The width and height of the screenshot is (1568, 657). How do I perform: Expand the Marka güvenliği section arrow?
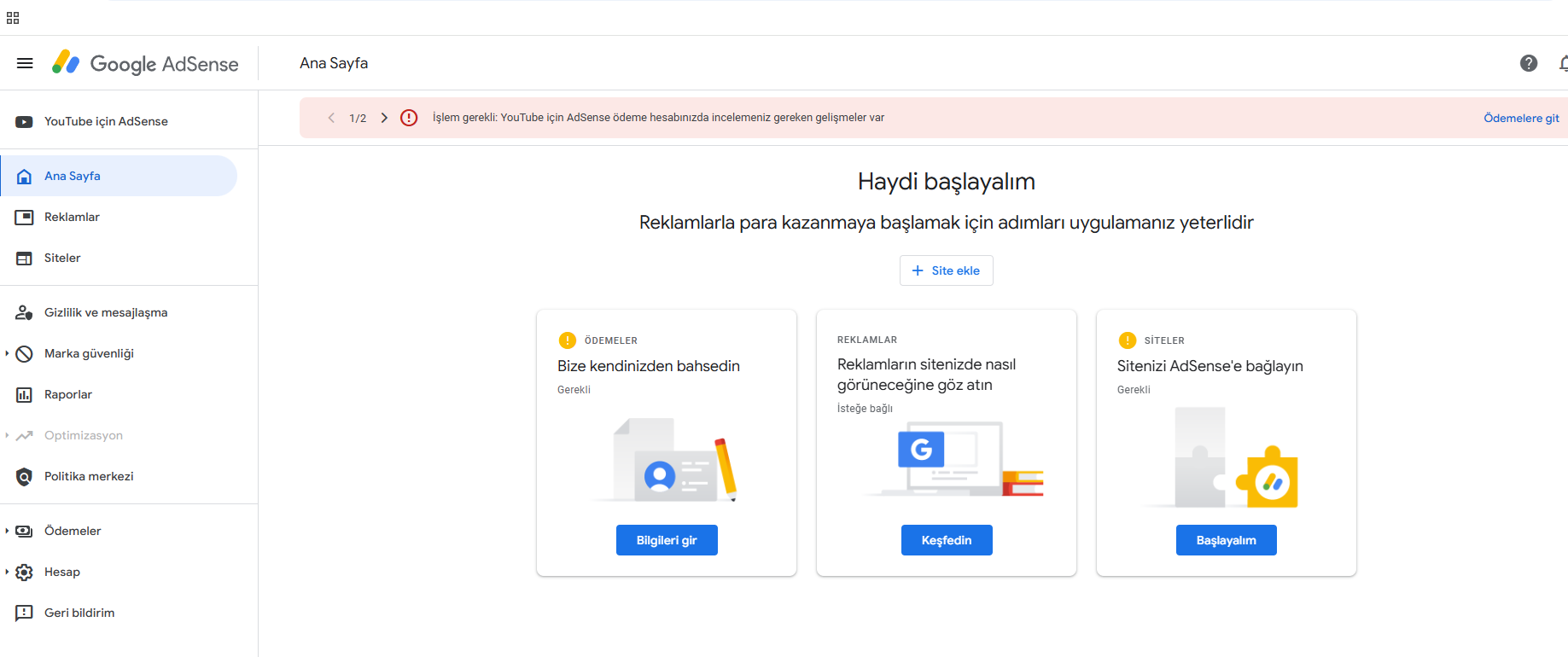pos(7,353)
